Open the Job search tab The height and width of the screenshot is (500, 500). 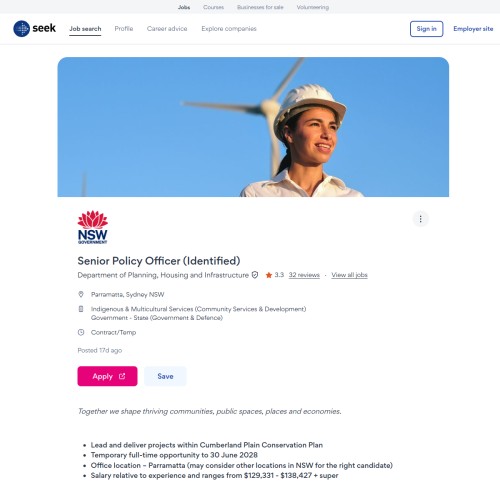[x=85, y=29]
